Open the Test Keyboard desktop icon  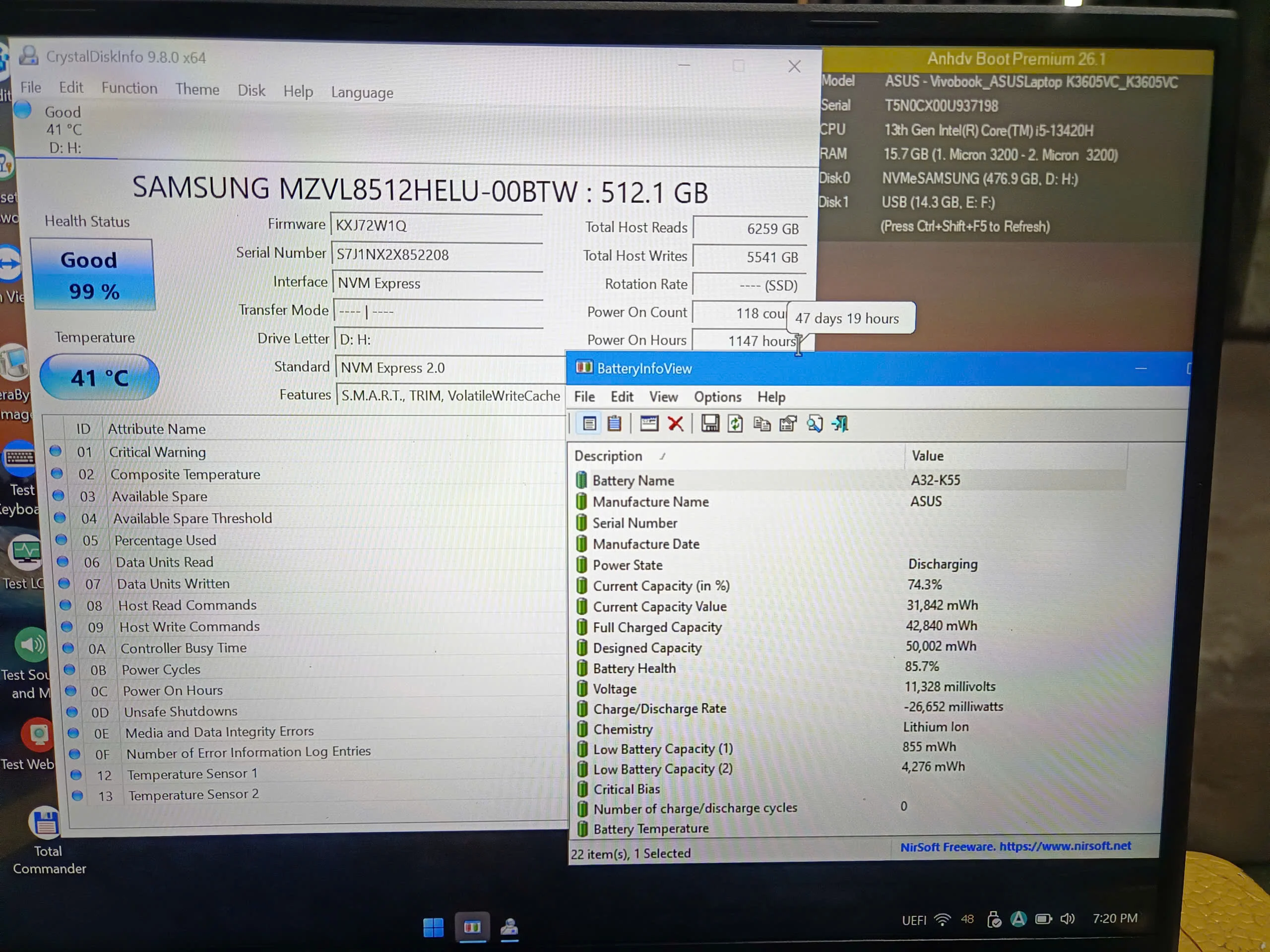21,478
